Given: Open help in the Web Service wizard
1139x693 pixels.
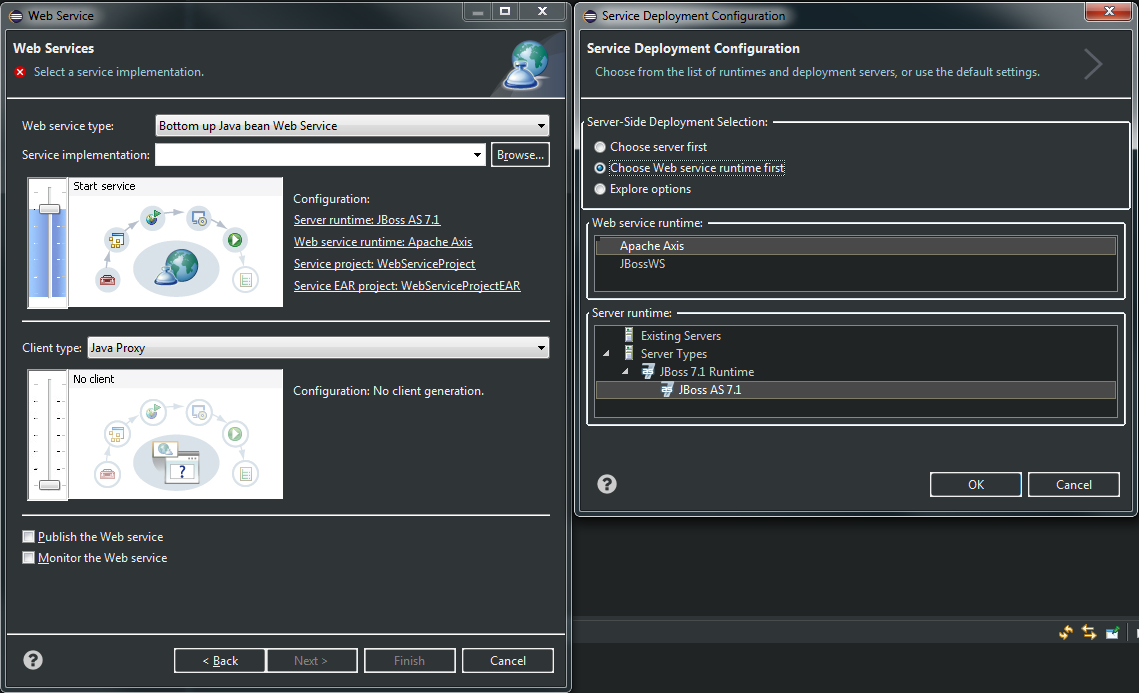Looking at the screenshot, I should tap(33, 660).
